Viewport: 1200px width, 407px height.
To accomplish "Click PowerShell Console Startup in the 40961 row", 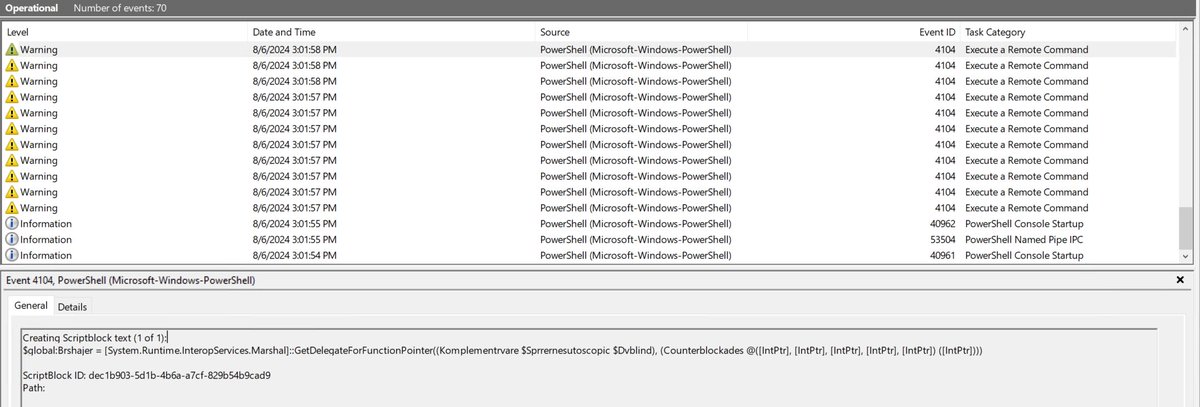I will pos(1024,256).
